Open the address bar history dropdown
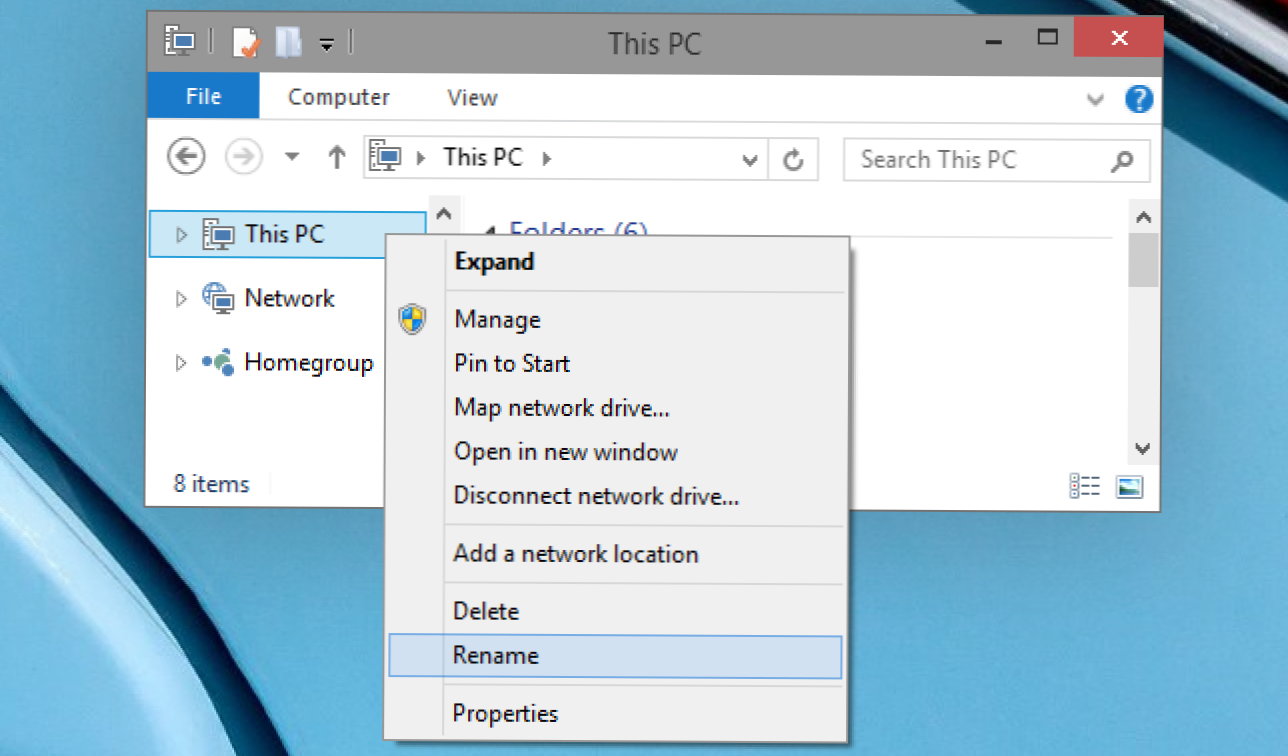Image resolution: width=1288 pixels, height=756 pixels. click(750, 160)
